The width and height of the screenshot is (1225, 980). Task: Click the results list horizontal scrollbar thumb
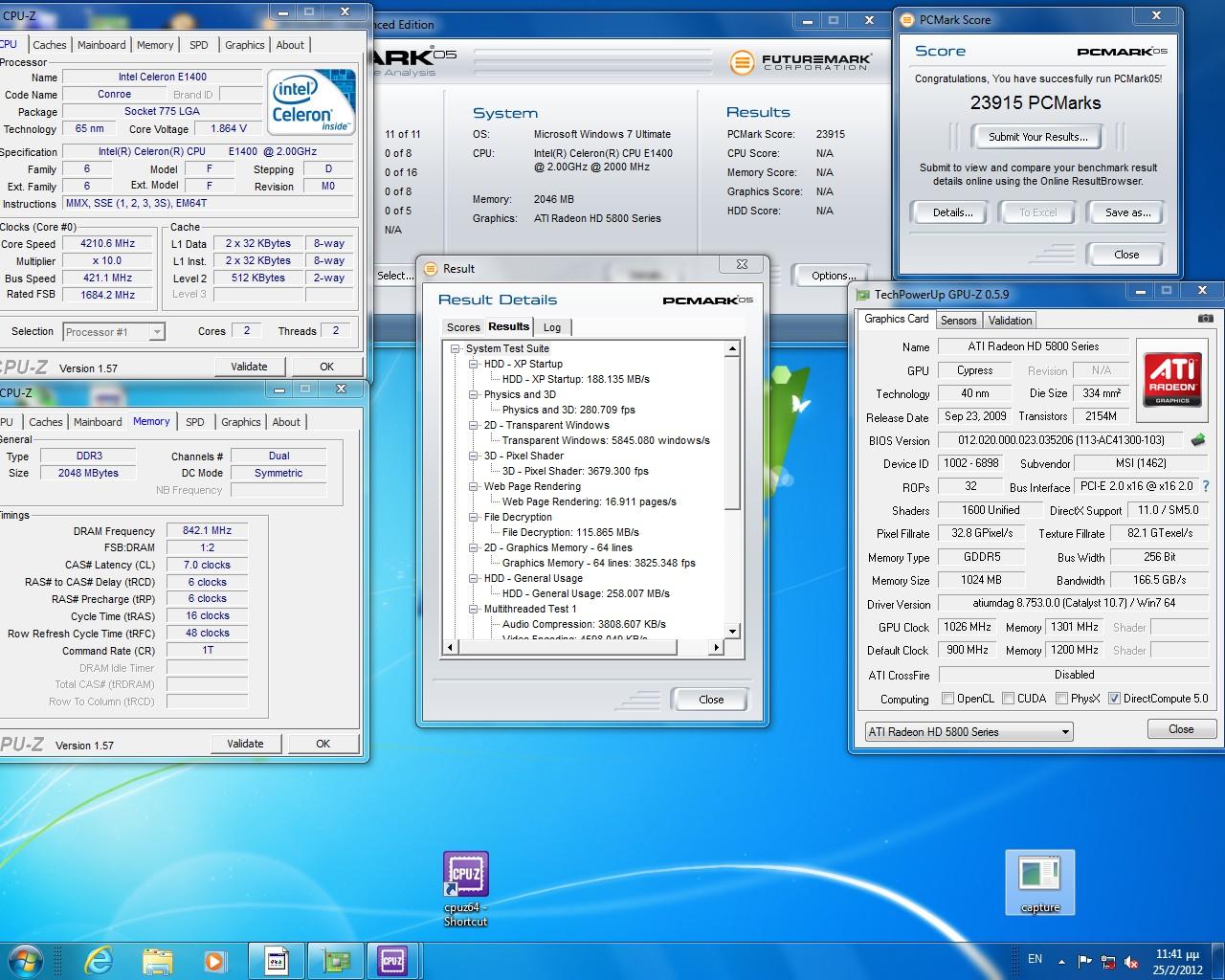(x=567, y=648)
